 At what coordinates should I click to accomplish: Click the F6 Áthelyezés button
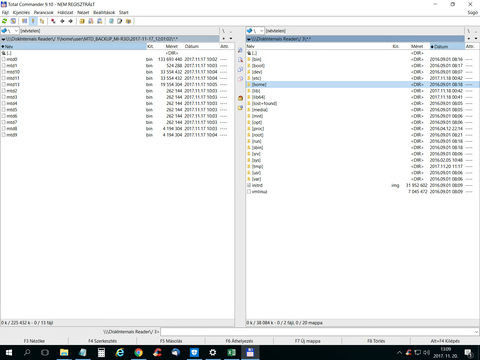coord(239,341)
